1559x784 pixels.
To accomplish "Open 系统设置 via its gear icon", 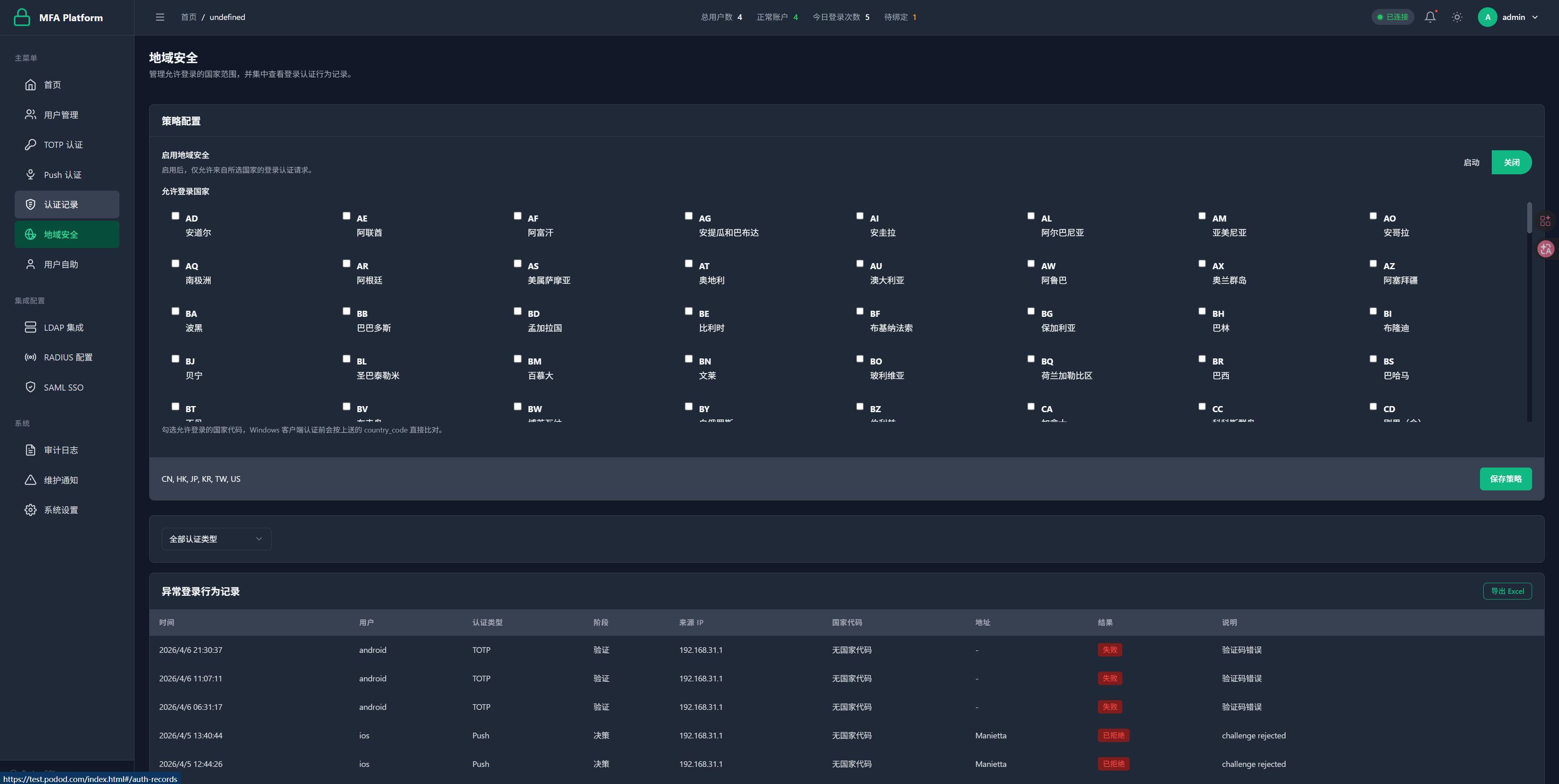I will pyautogui.click(x=30, y=510).
